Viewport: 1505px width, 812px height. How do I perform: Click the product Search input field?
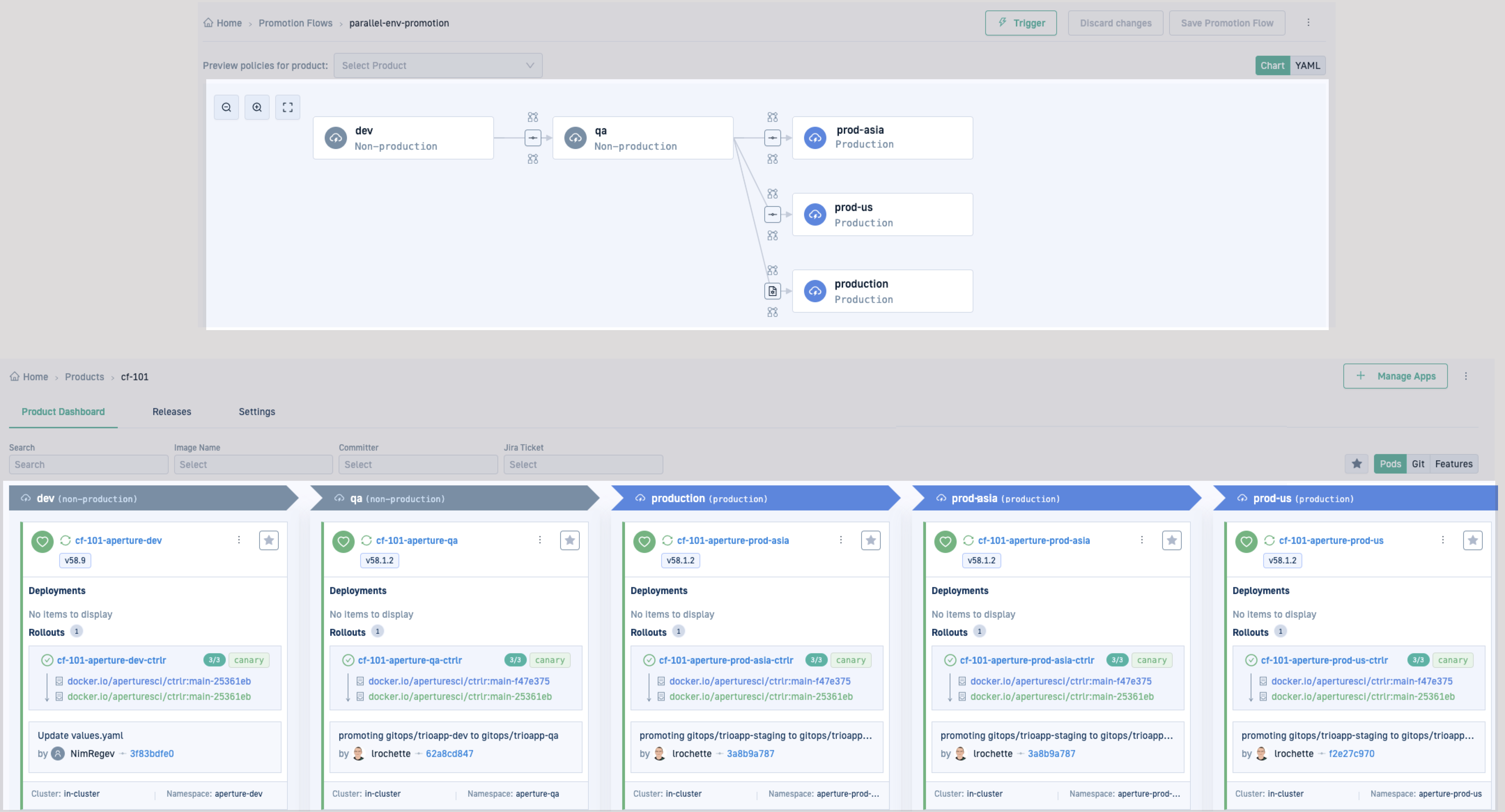pos(88,464)
